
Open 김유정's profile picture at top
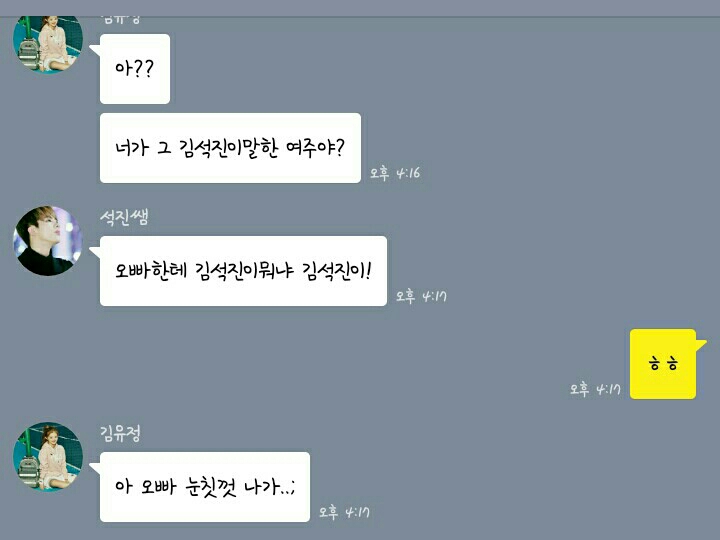tap(48, 44)
